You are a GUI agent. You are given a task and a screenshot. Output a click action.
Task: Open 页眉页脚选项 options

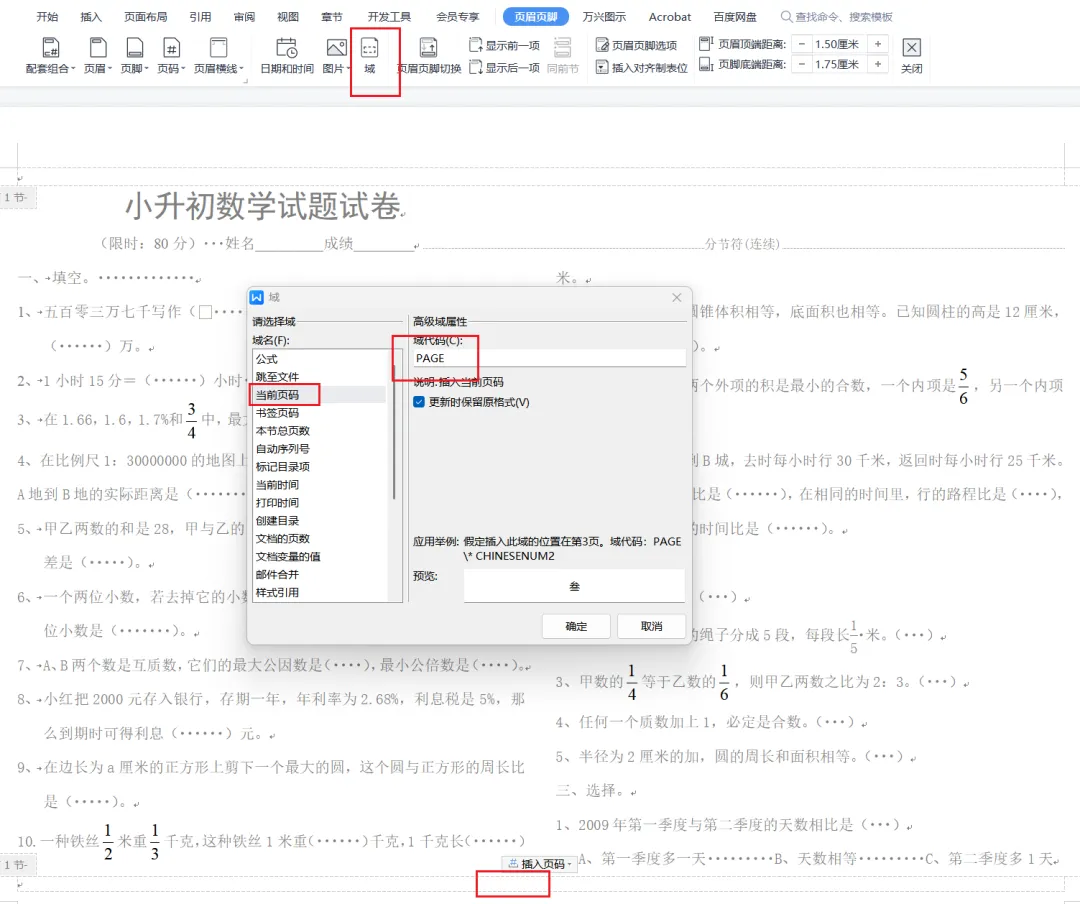636,45
